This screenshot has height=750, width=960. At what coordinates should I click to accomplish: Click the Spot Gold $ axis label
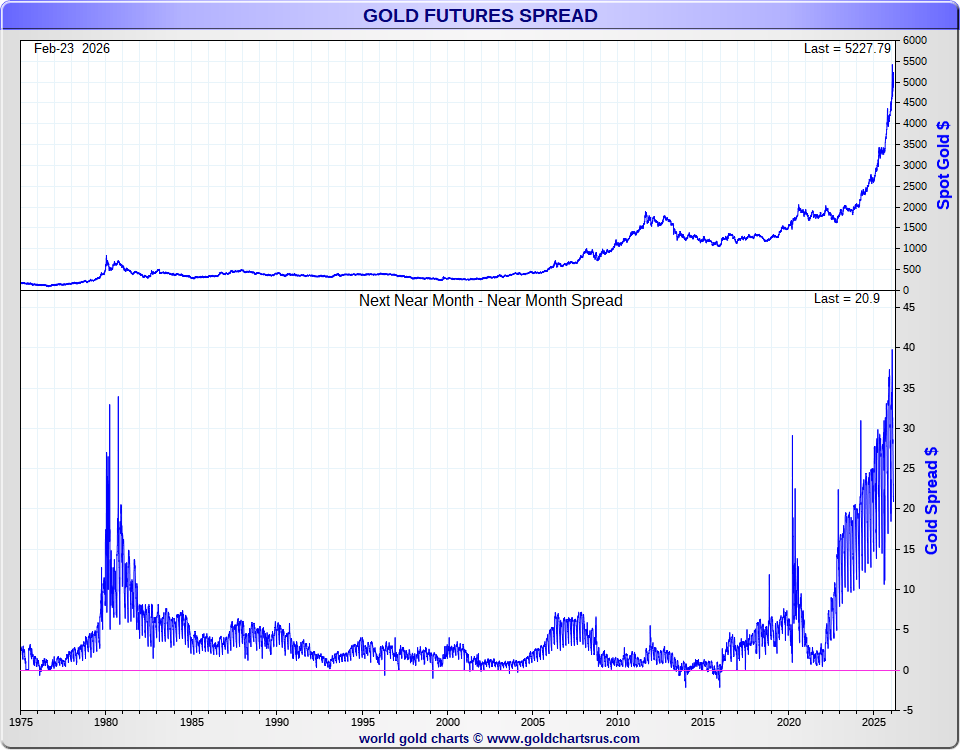pos(944,165)
